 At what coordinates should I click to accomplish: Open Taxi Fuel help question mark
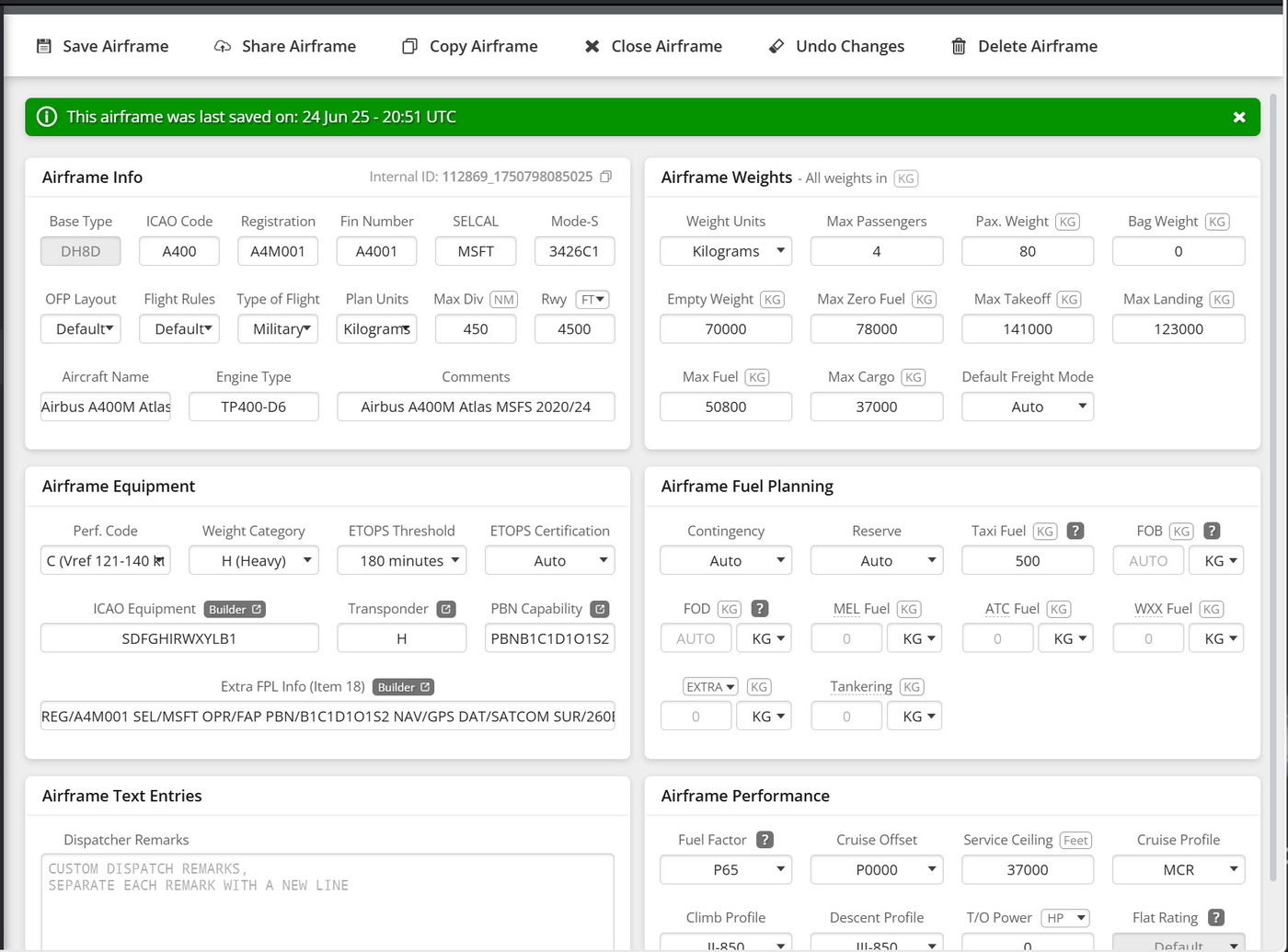[1075, 531]
